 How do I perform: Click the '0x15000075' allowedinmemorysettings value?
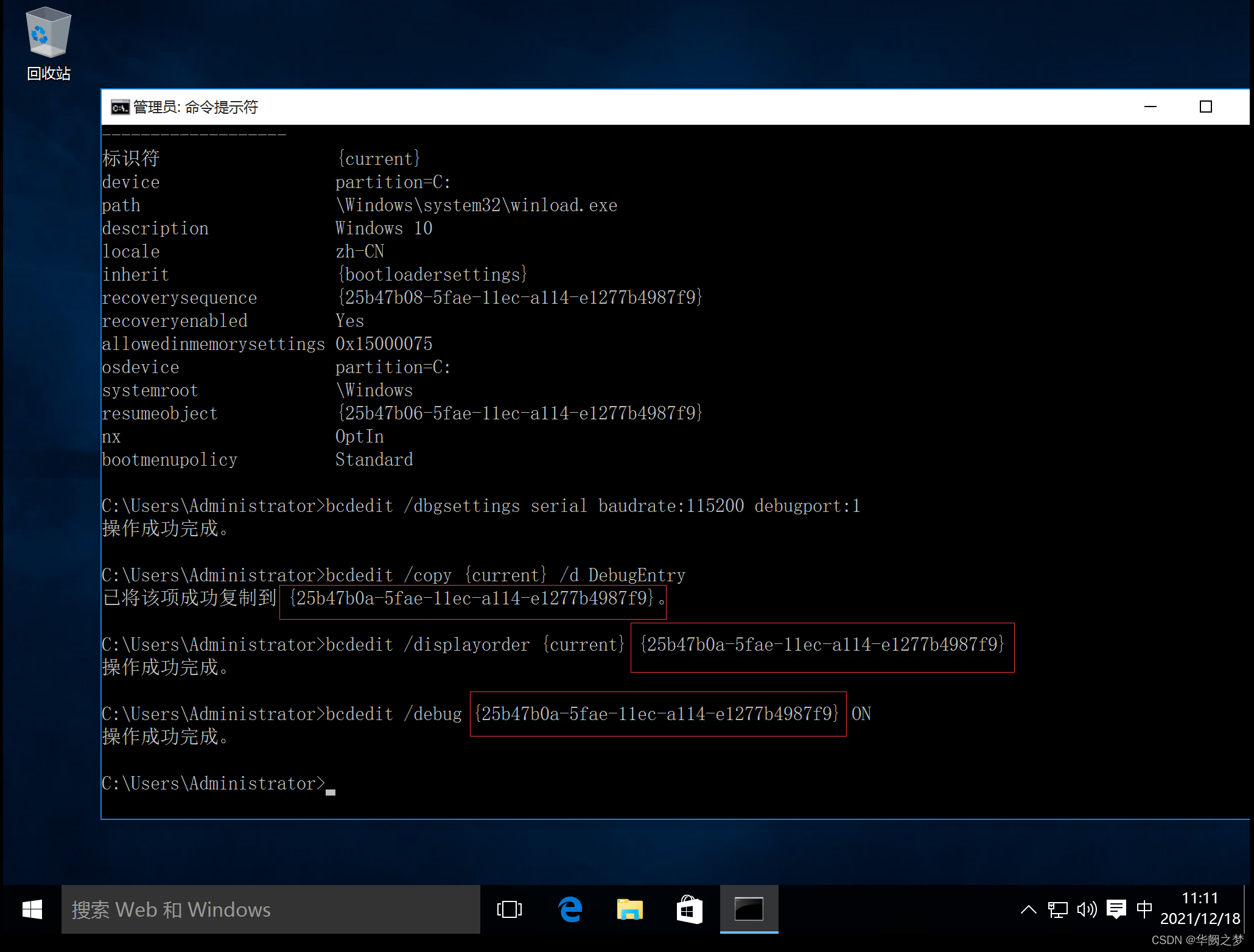(x=384, y=344)
